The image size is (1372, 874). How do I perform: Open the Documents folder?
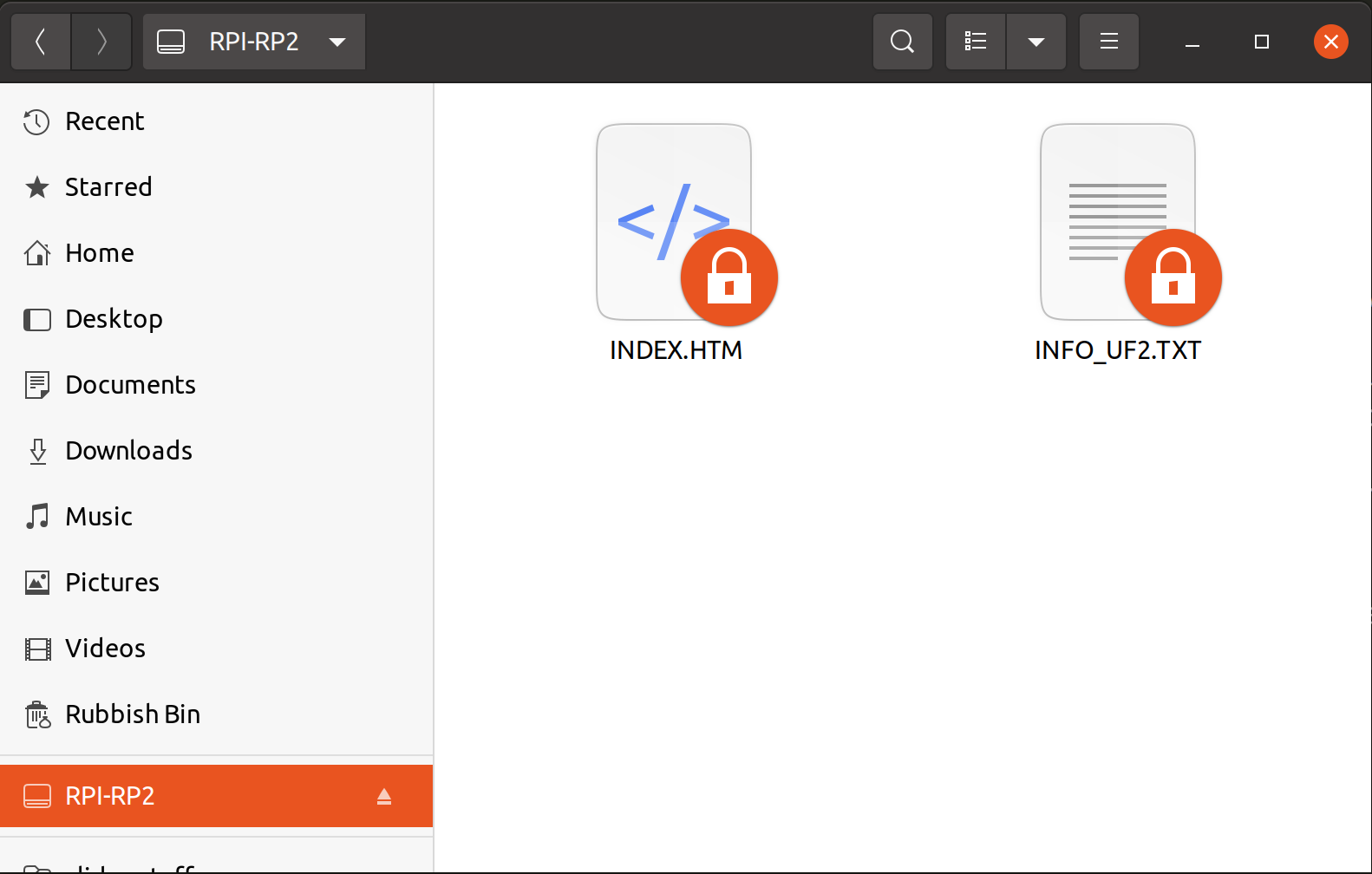click(130, 385)
